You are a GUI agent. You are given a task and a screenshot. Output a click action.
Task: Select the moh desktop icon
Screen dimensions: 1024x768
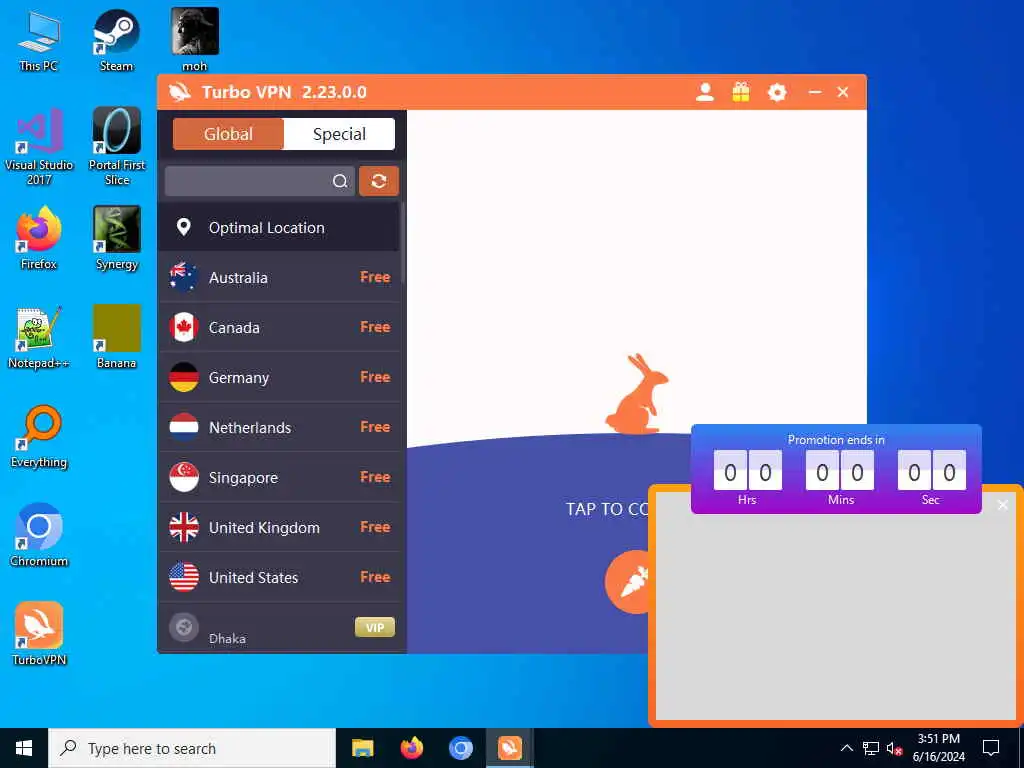pos(195,40)
